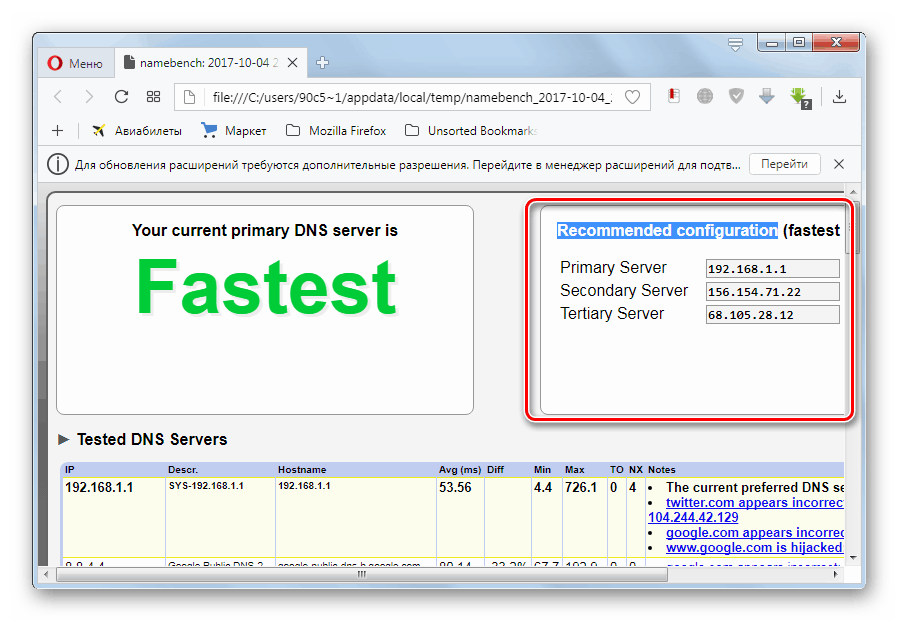Click the blue down-arrow extension icon
This screenshot has width=899, height=622.
(767, 96)
